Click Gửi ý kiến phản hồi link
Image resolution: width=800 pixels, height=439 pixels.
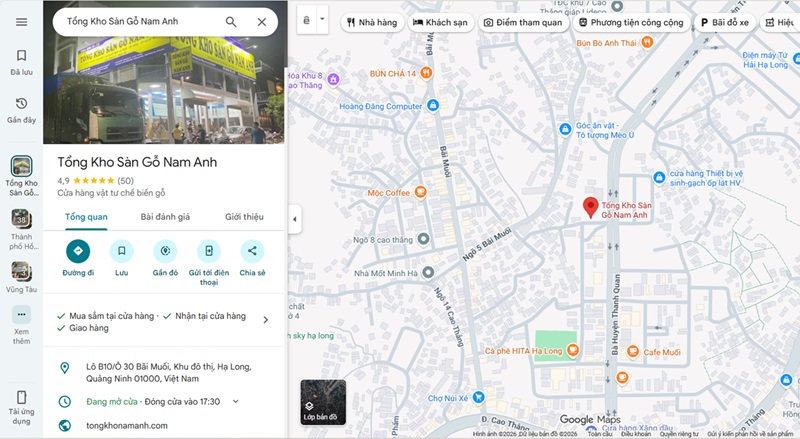[x=750, y=434]
